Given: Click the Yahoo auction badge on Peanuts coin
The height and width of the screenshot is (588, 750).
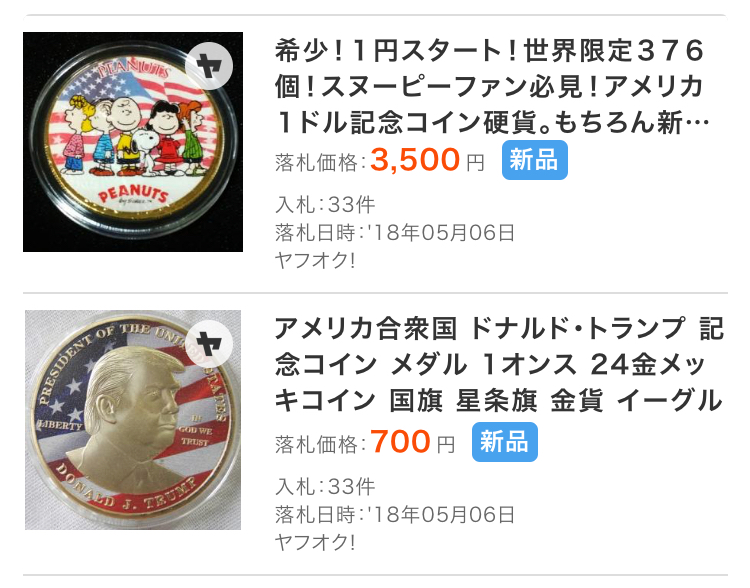Looking at the screenshot, I should (x=209, y=66).
